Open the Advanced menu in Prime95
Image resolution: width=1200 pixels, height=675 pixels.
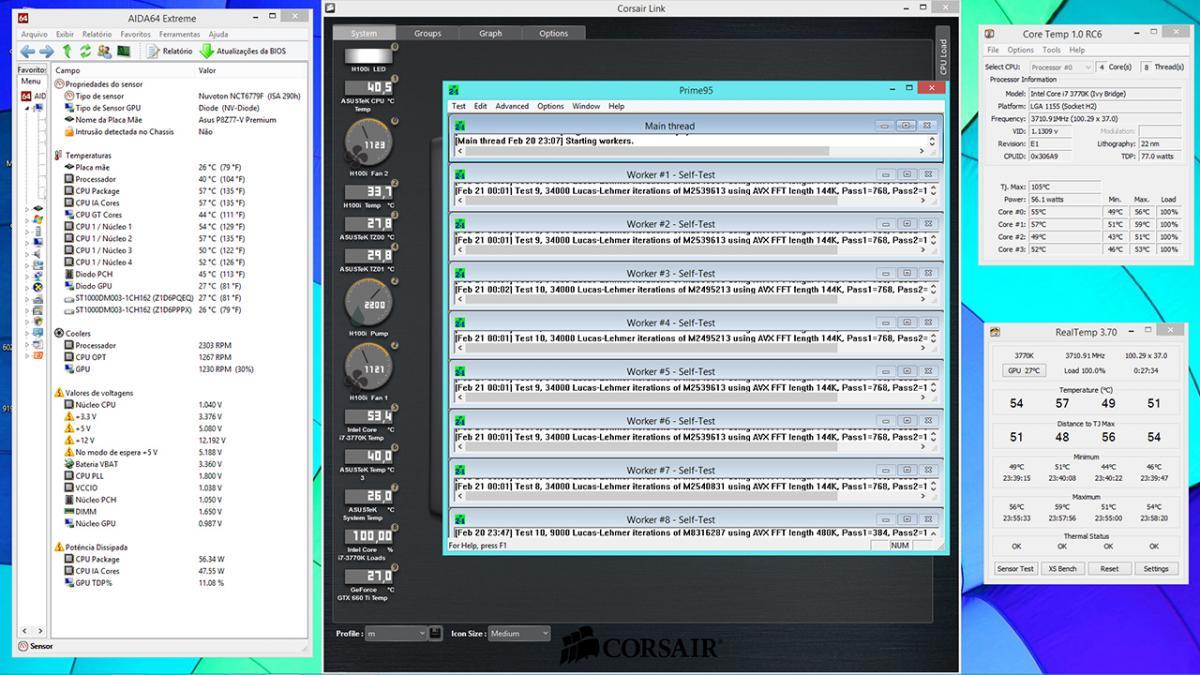pos(512,106)
